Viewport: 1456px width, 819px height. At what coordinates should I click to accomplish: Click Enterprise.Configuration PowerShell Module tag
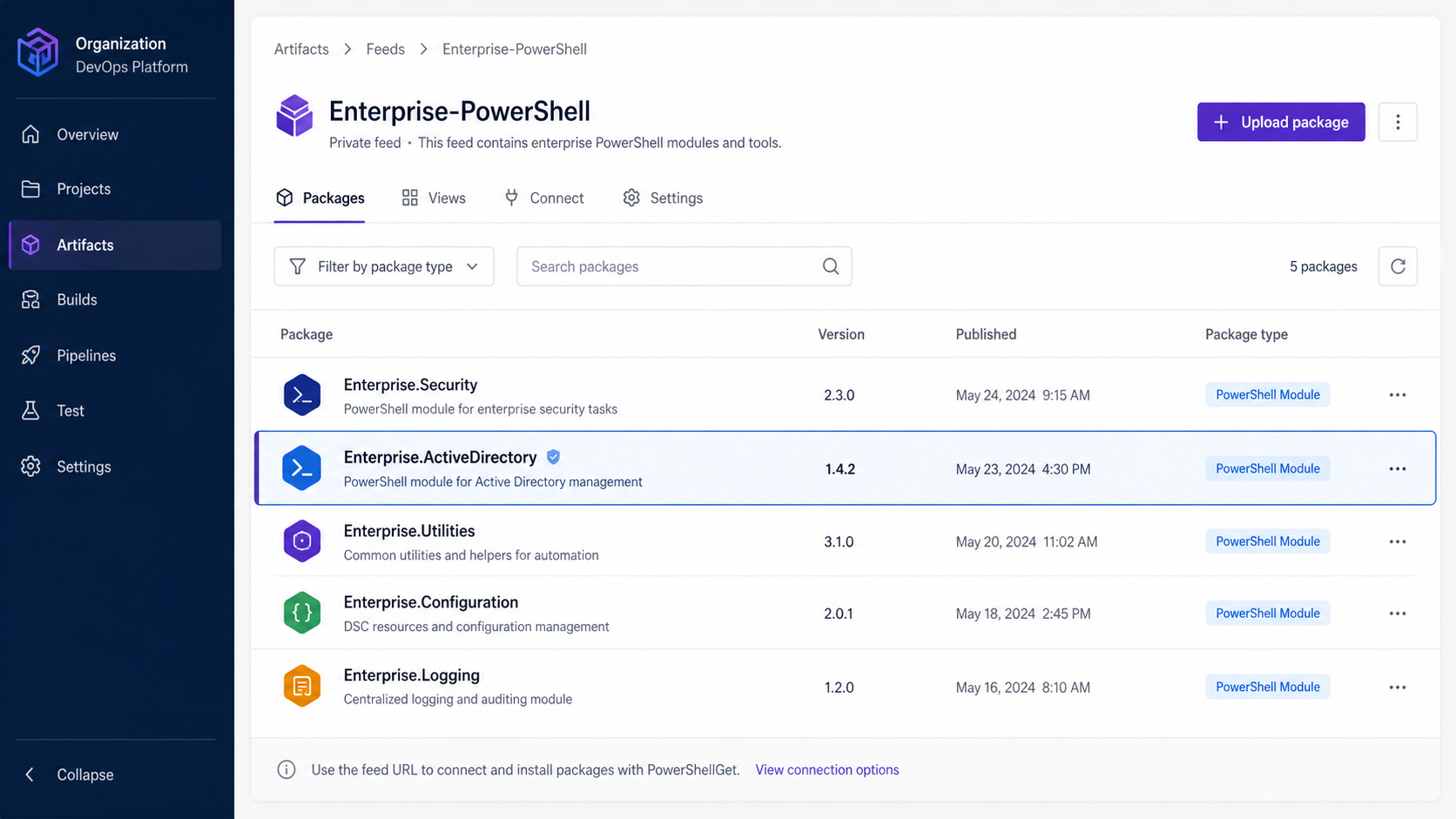tap(1268, 614)
